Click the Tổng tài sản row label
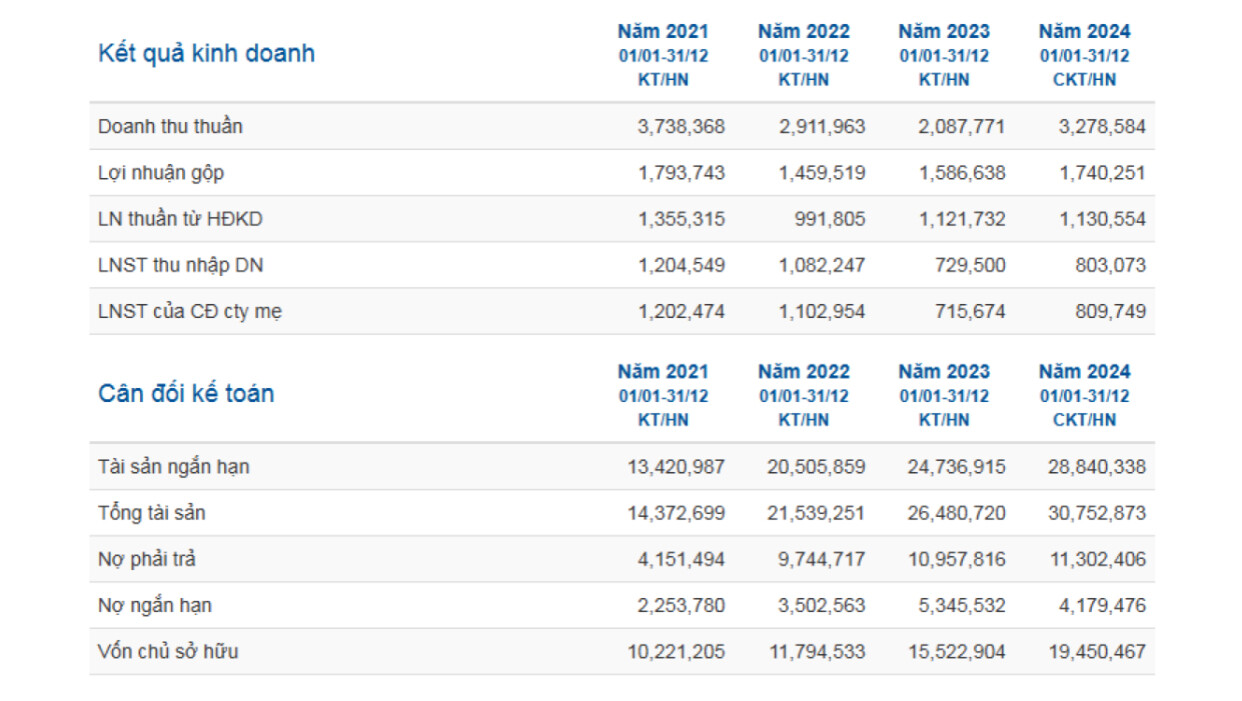 (152, 513)
